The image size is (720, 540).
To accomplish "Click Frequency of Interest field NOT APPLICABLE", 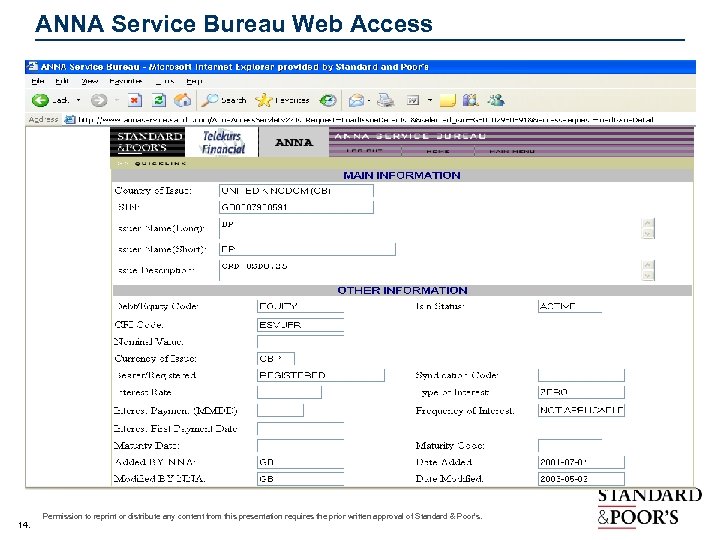I will (x=581, y=410).
